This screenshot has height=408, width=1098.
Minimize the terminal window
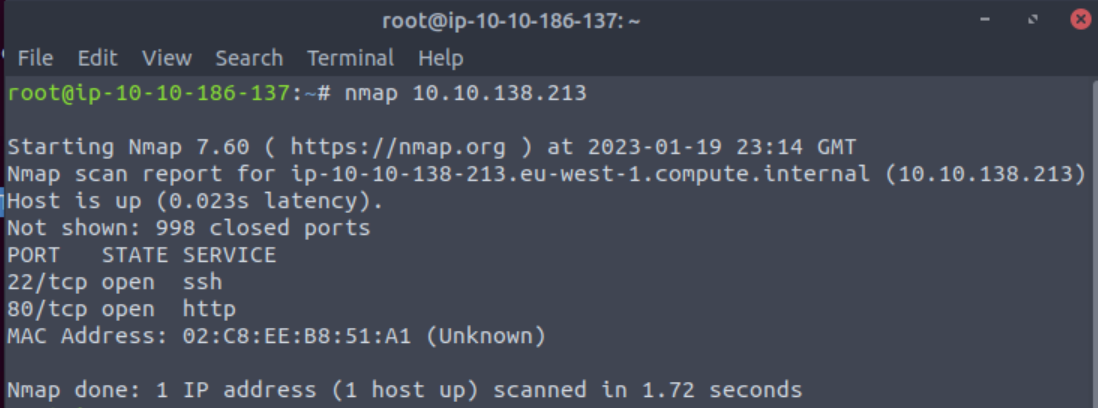click(x=988, y=20)
